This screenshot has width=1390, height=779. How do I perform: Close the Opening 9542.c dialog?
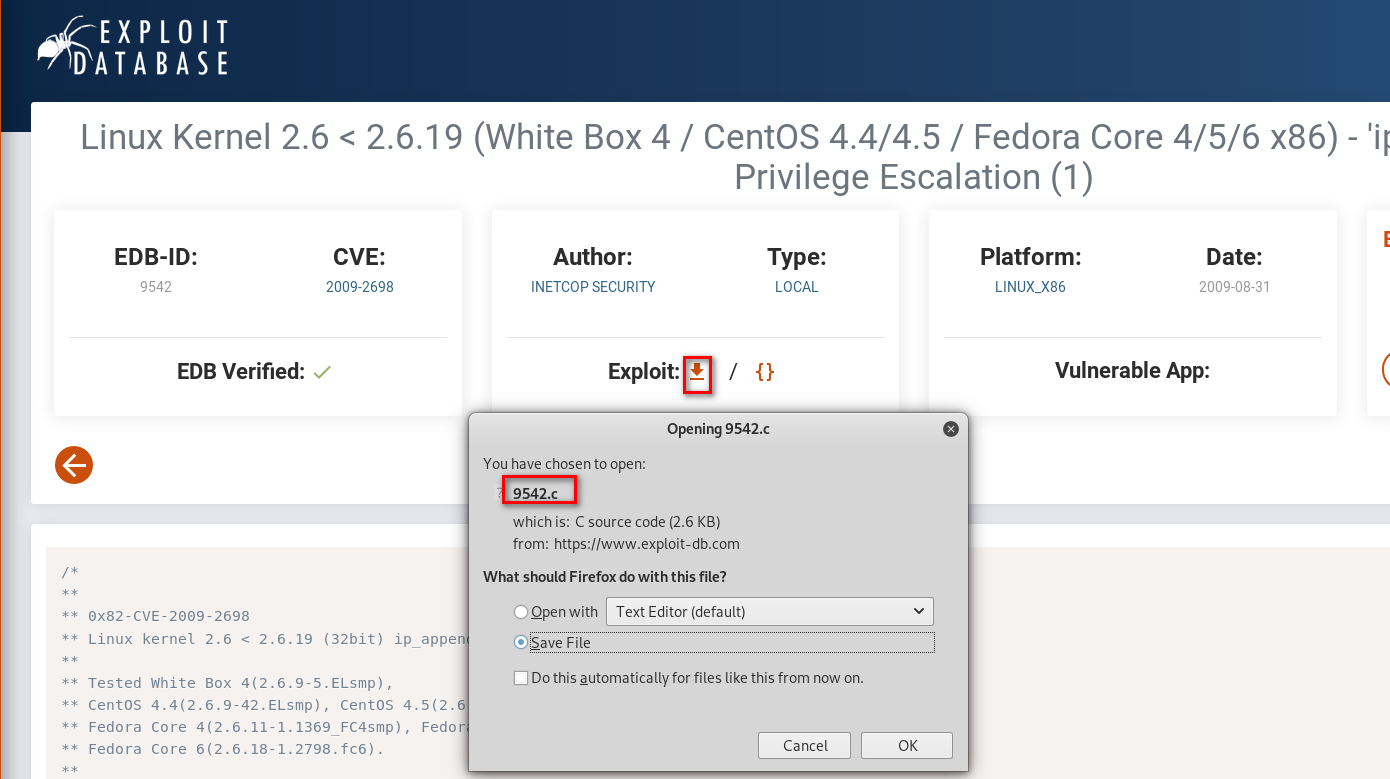click(951, 428)
